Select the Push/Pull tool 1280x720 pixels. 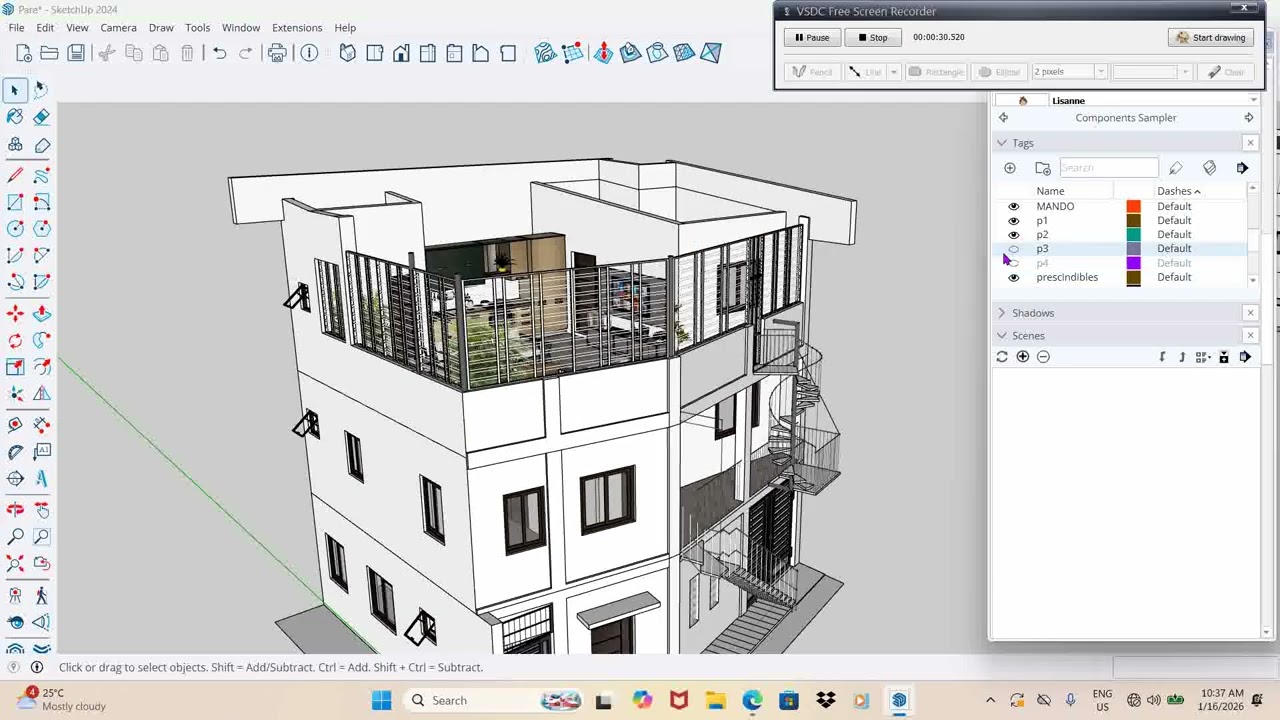tap(41, 314)
